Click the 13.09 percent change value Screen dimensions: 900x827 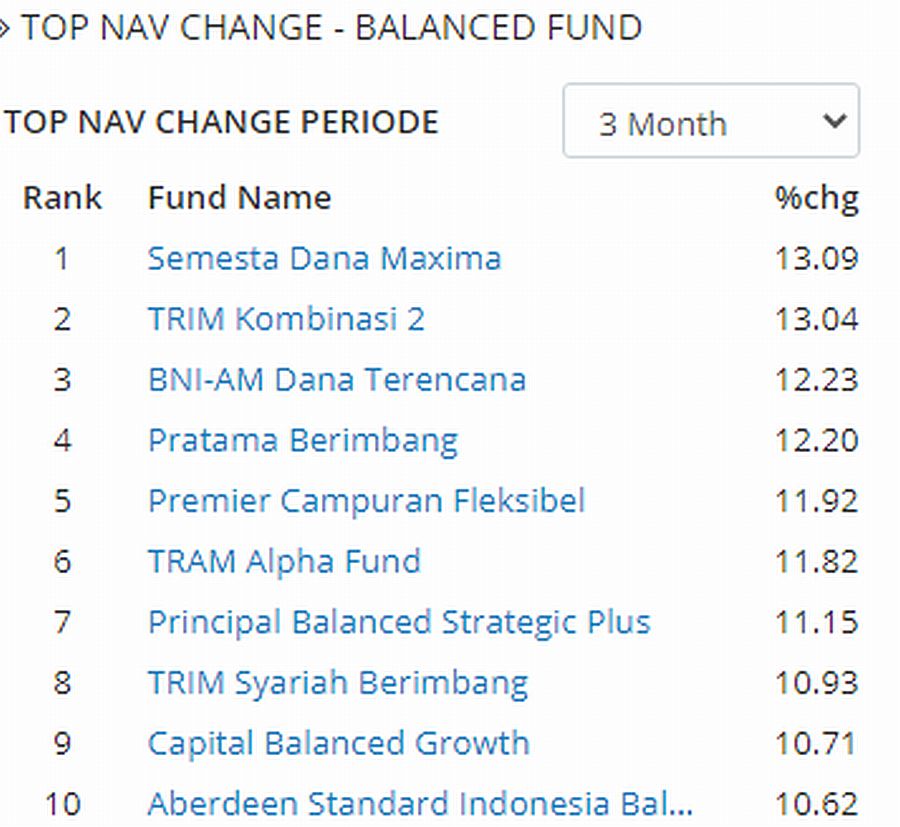pyautogui.click(x=816, y=258)
